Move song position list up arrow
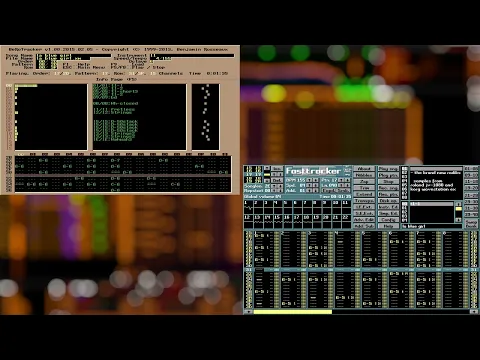The image size is (480, 360). click(267, 168)
